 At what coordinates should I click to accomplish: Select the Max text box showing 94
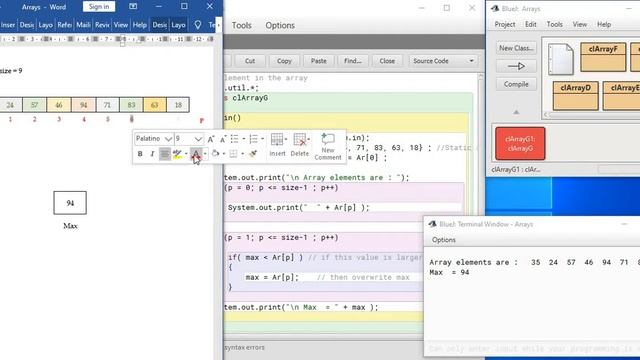[70, 203]
